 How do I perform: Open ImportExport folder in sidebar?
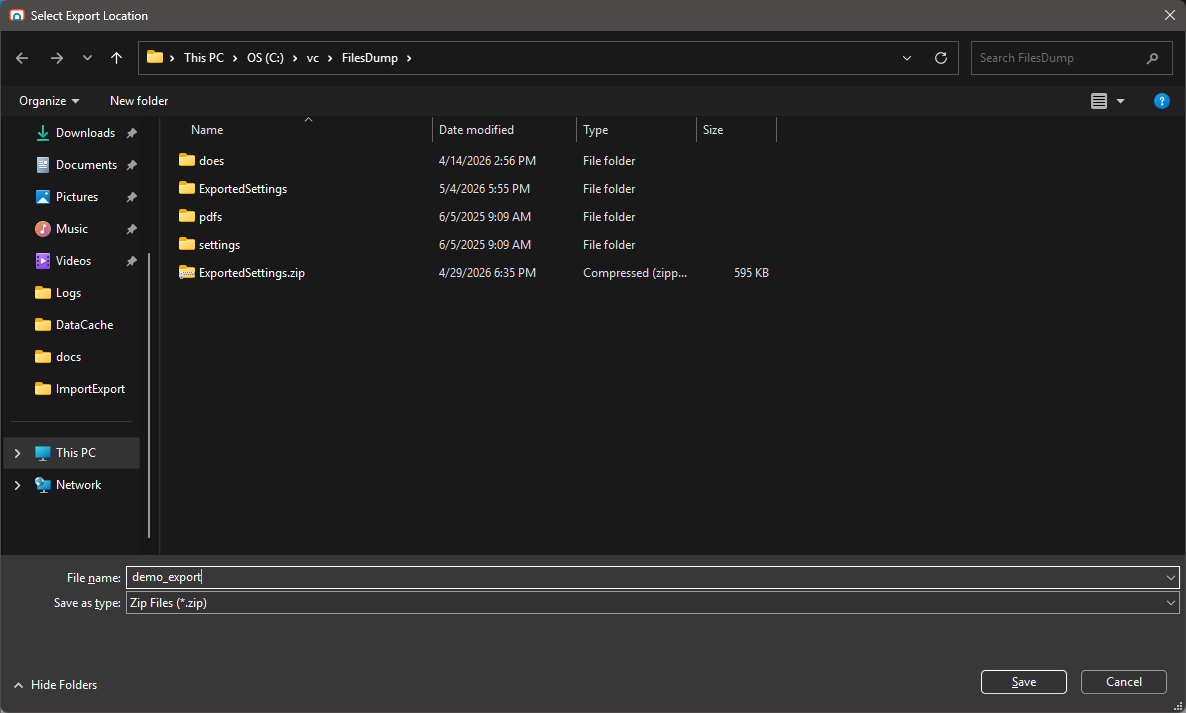pyautogui.click(x=90, y=389)
